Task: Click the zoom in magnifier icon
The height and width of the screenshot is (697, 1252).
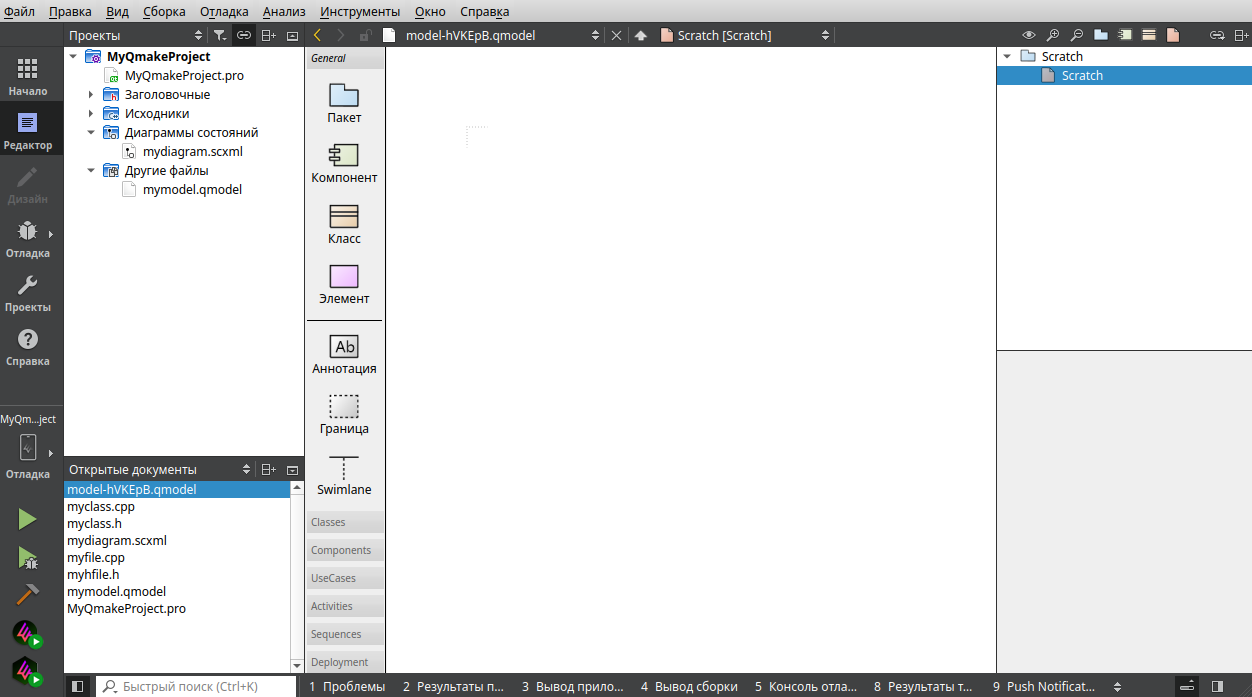Action: coord(1052,35)
